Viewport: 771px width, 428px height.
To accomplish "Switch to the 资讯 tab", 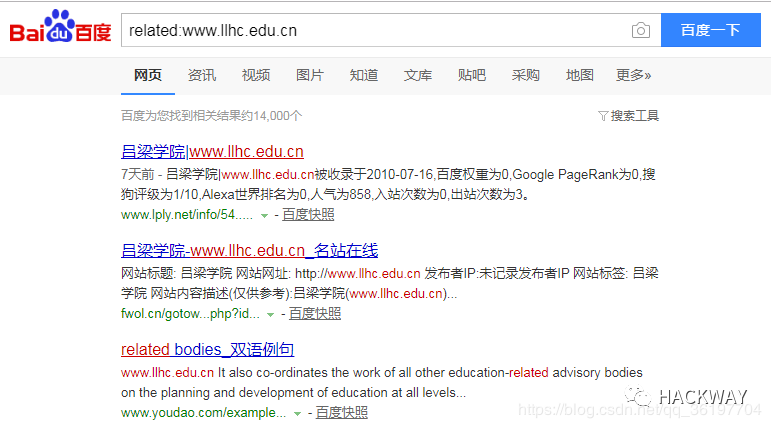I will [202, 75].
